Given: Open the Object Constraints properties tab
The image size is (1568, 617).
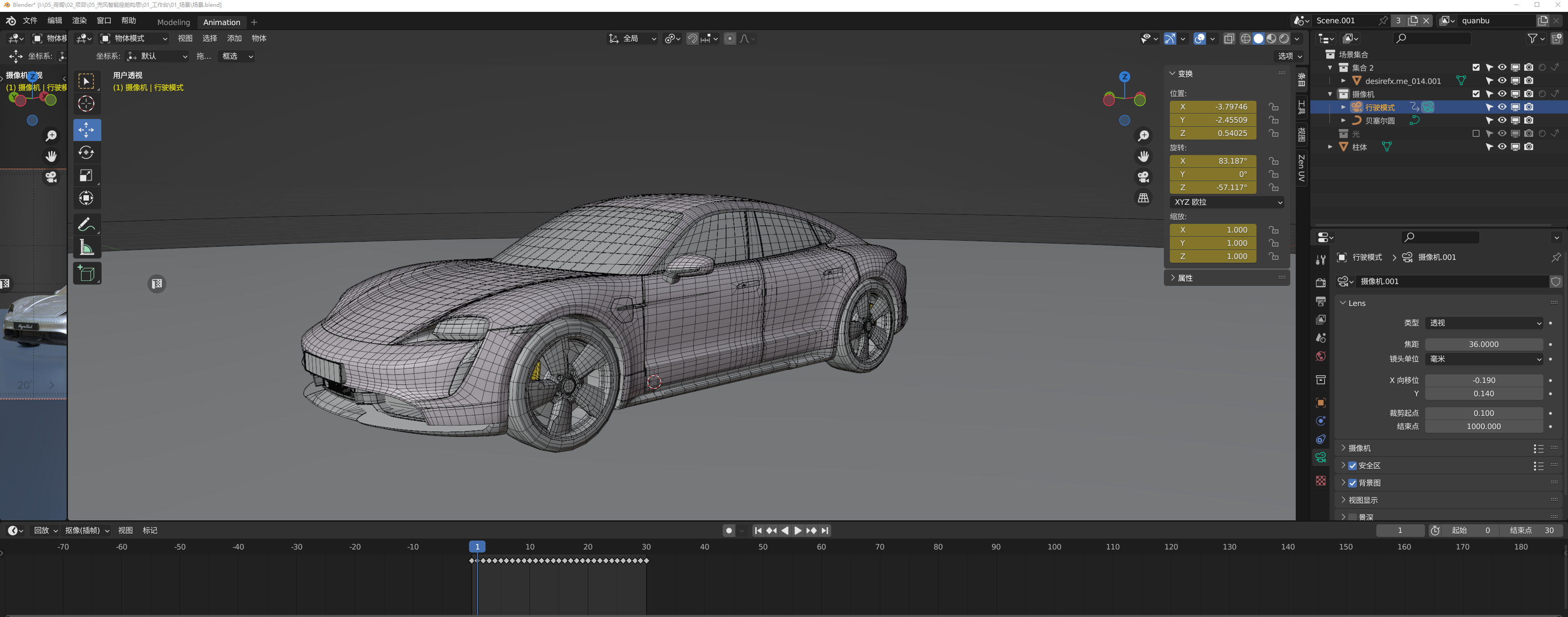Looking at the screenshot, I should point(1320,439).
